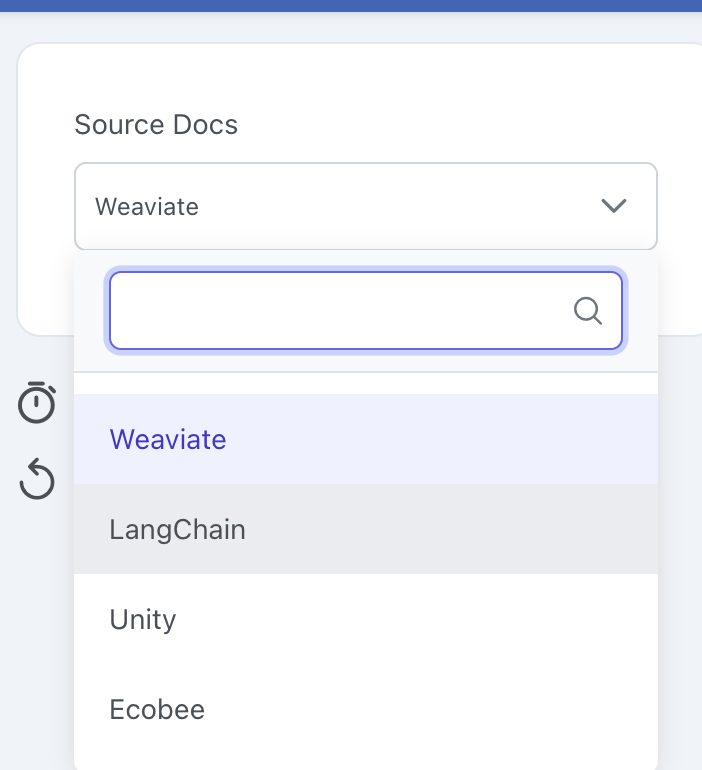The height and width of the screenshot is (770, 702).
Task: Click the Source Docs label
Action: (156, 124)
